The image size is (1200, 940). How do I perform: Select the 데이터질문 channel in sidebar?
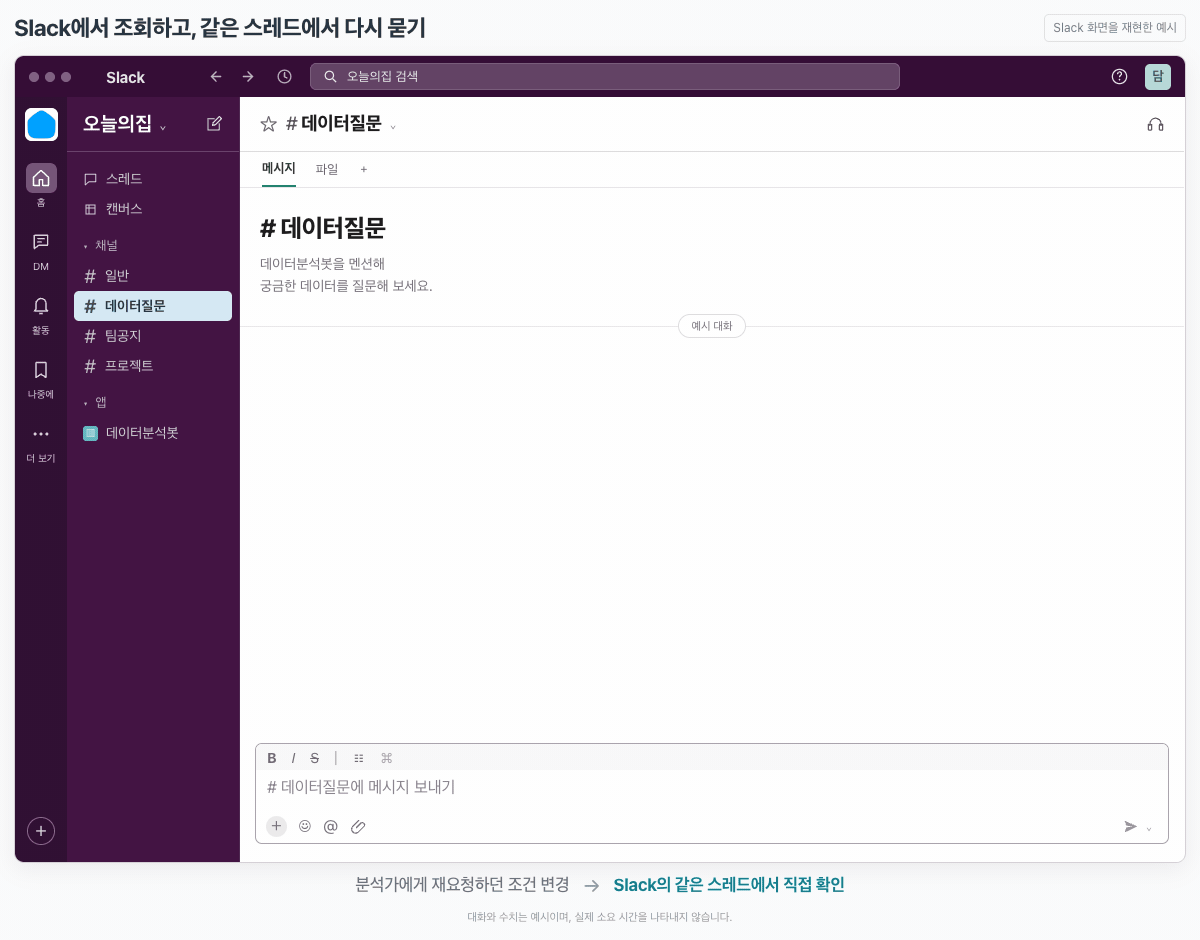(153, 306)
